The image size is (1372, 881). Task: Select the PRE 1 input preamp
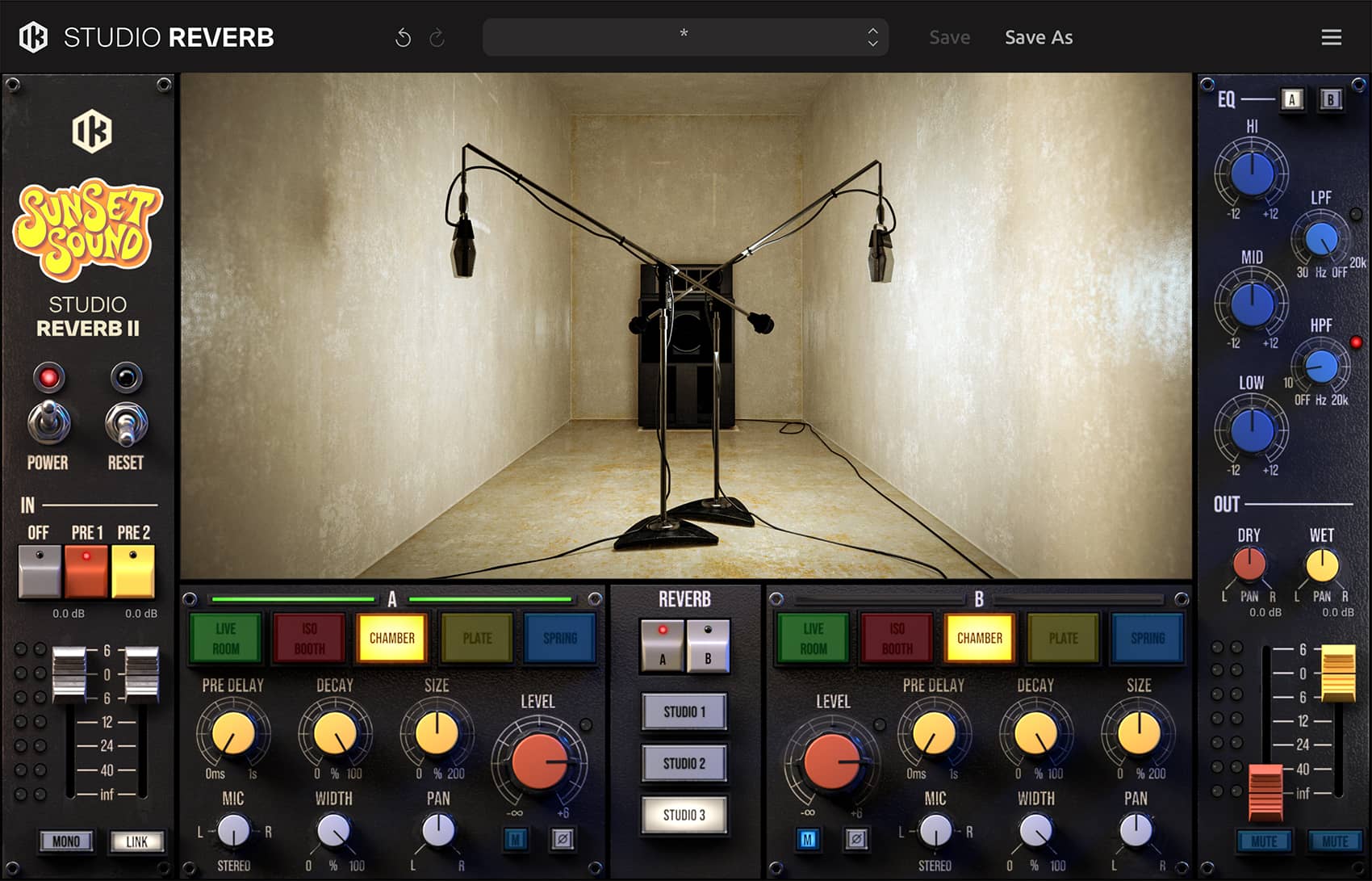click(86, 570)
